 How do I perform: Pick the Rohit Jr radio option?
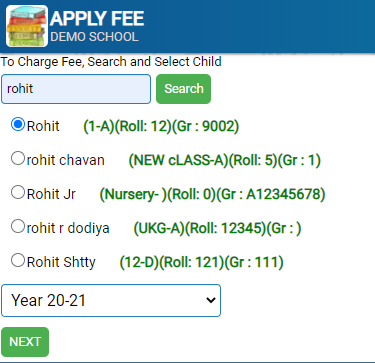click(x=18, y=192)
